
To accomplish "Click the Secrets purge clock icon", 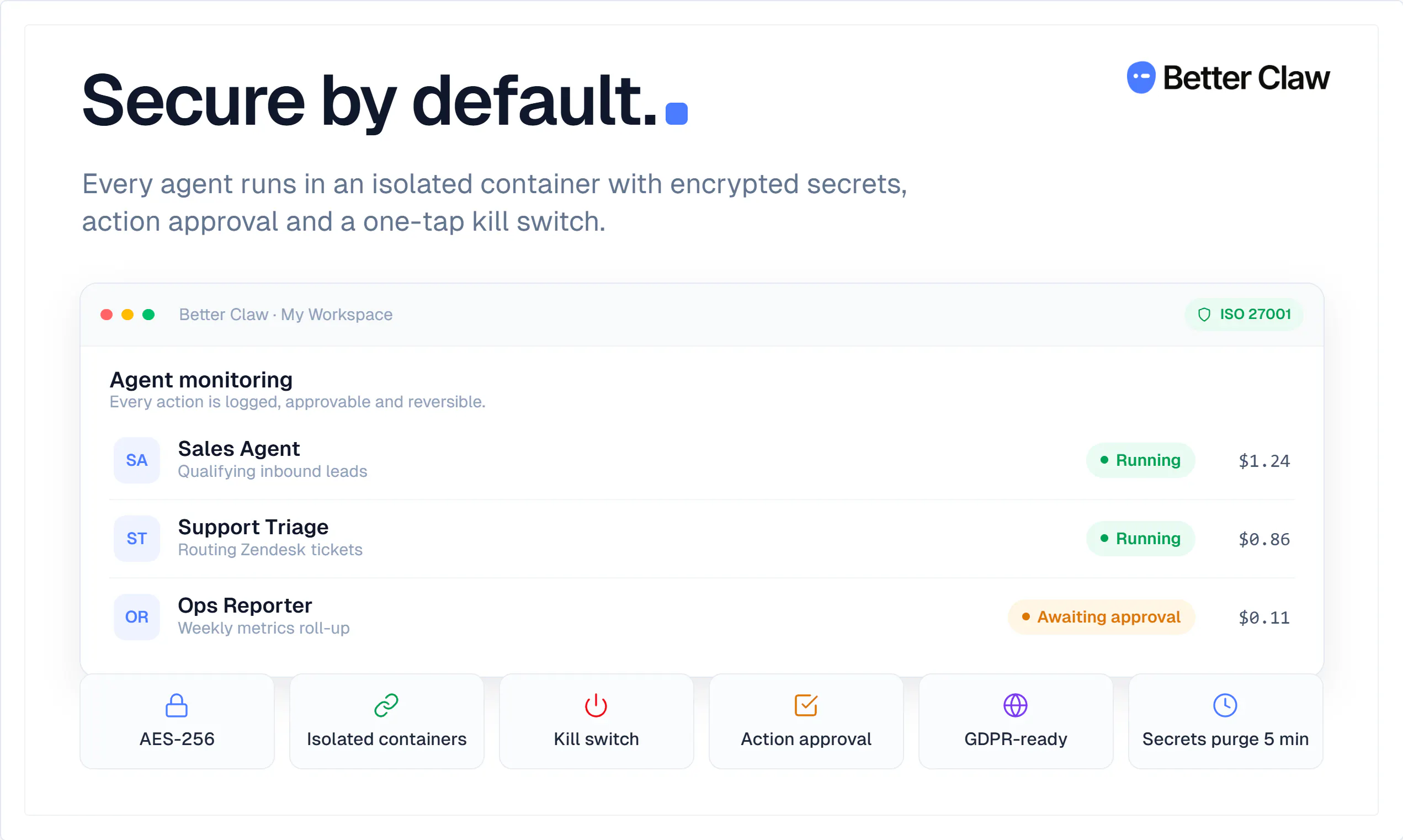I will pyautogui.click(x=1225, y=705).
